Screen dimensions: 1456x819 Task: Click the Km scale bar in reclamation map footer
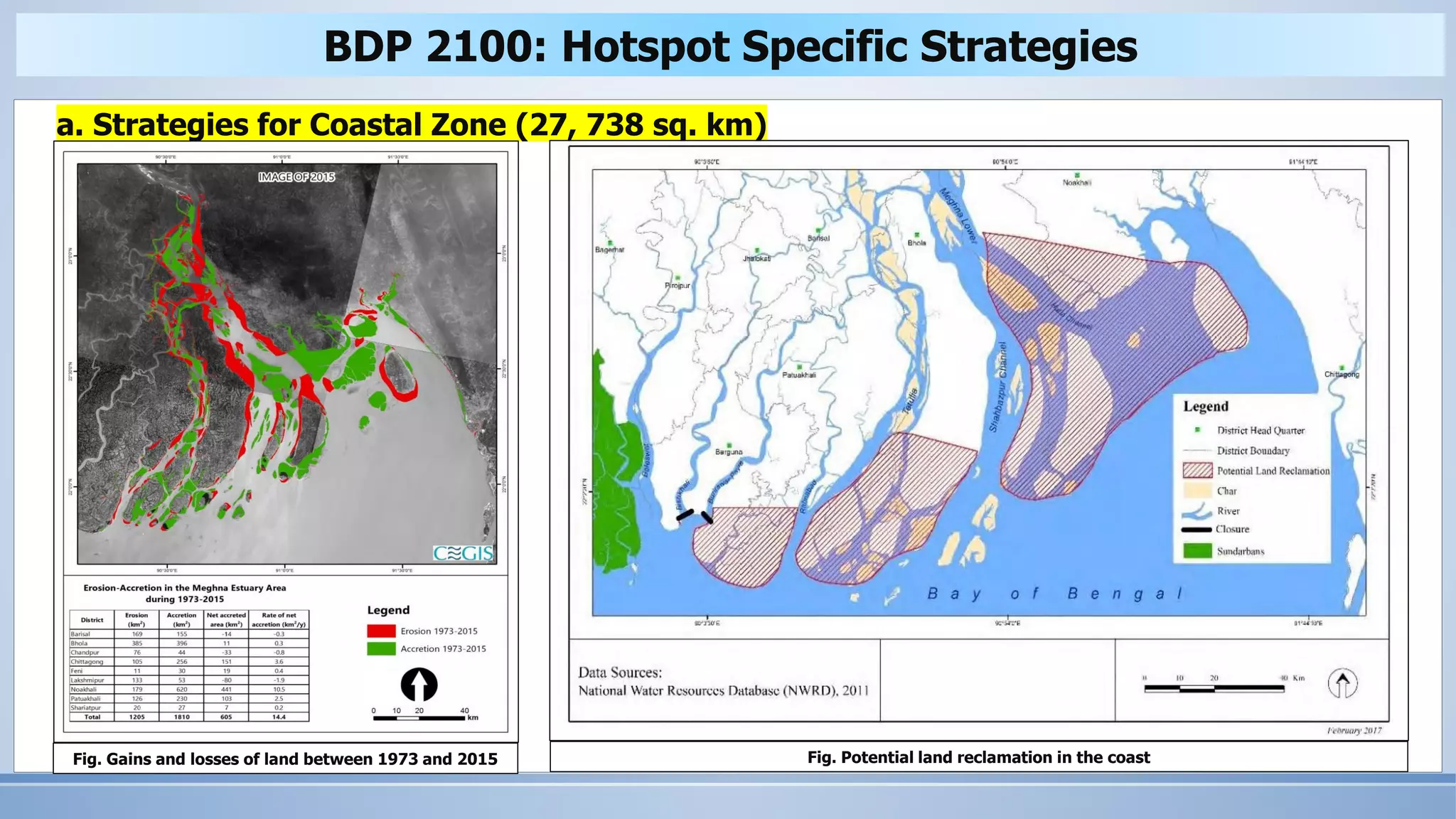click(1214, 688)
